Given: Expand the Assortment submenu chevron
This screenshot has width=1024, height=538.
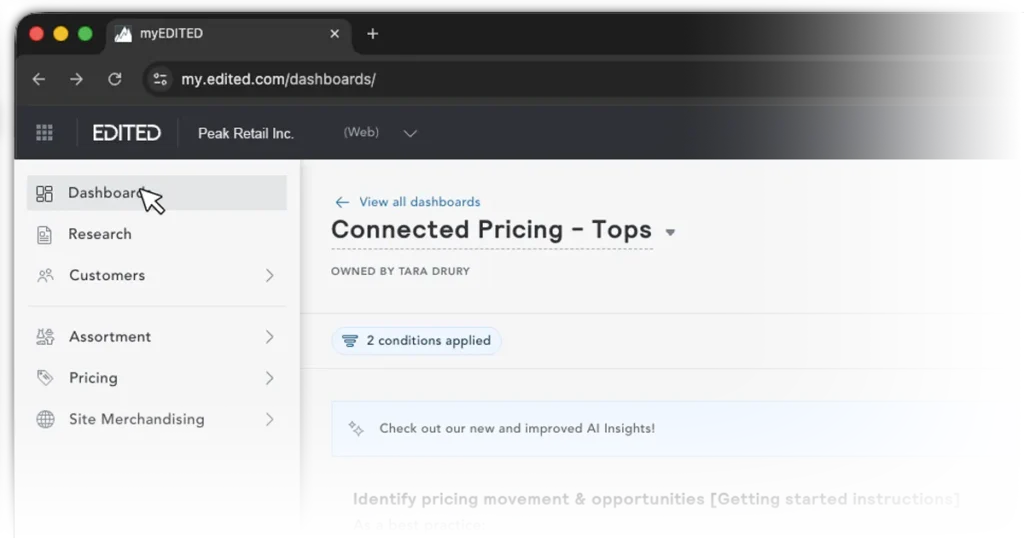Looking at the screenshot, I should click(269, 337).
